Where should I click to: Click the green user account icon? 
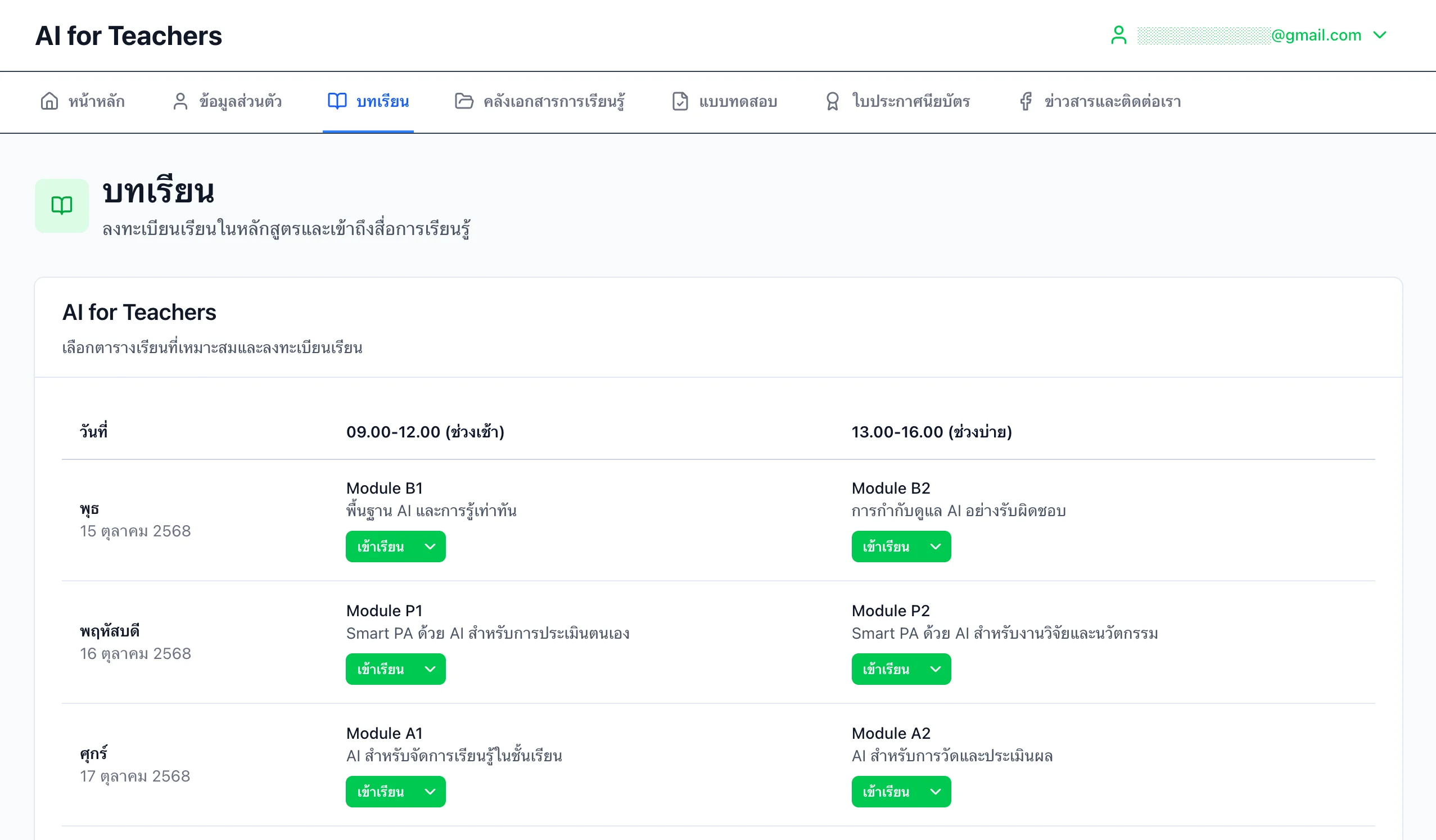[x=1118, y=35]
